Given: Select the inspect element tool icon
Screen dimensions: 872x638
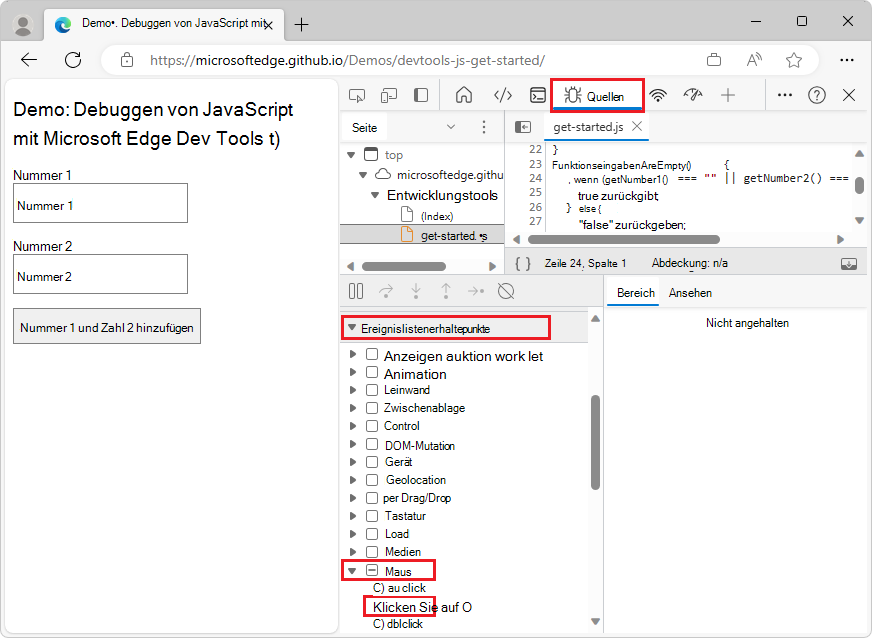Looking at the screenshot, I should [357, 94].
